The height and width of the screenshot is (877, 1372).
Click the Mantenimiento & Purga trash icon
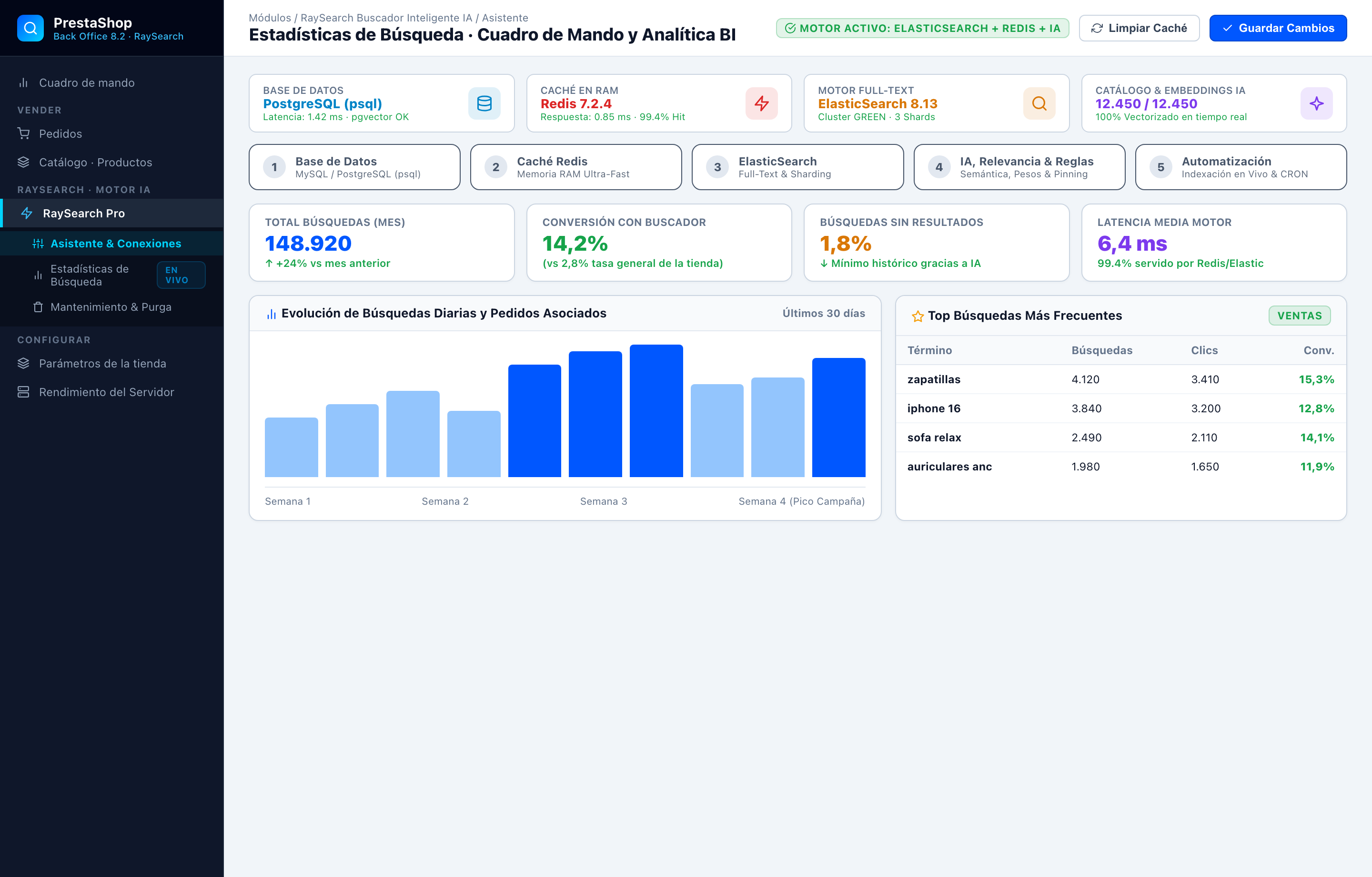[x=38, y=307]
